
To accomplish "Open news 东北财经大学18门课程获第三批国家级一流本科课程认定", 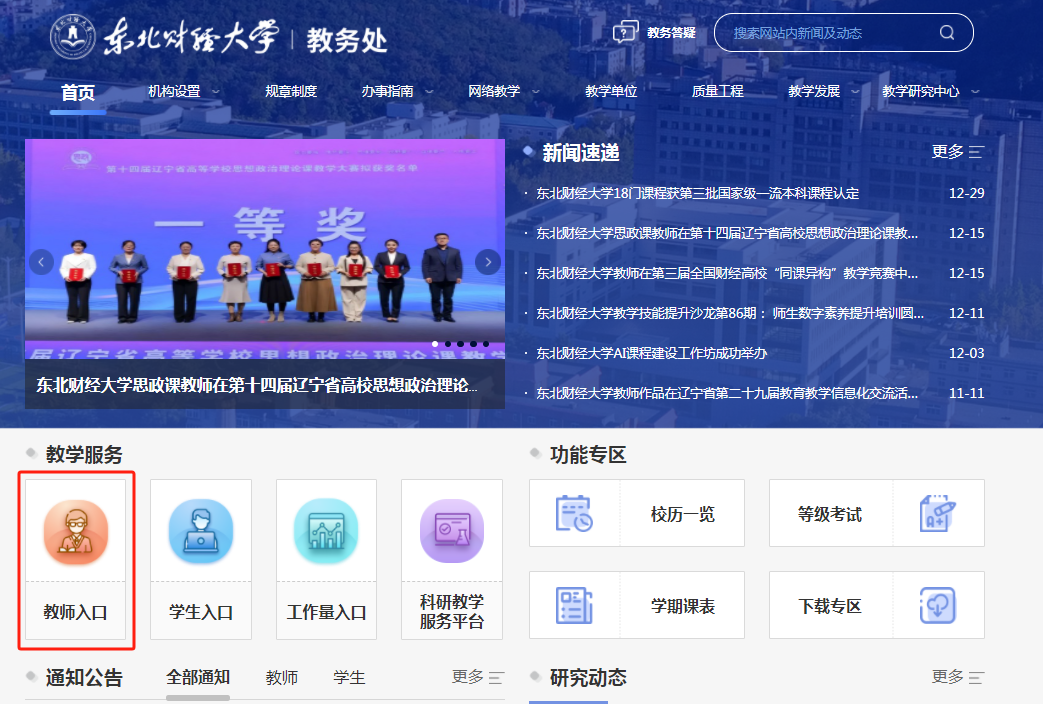I will pyautogui.click(x=698, y=193).
